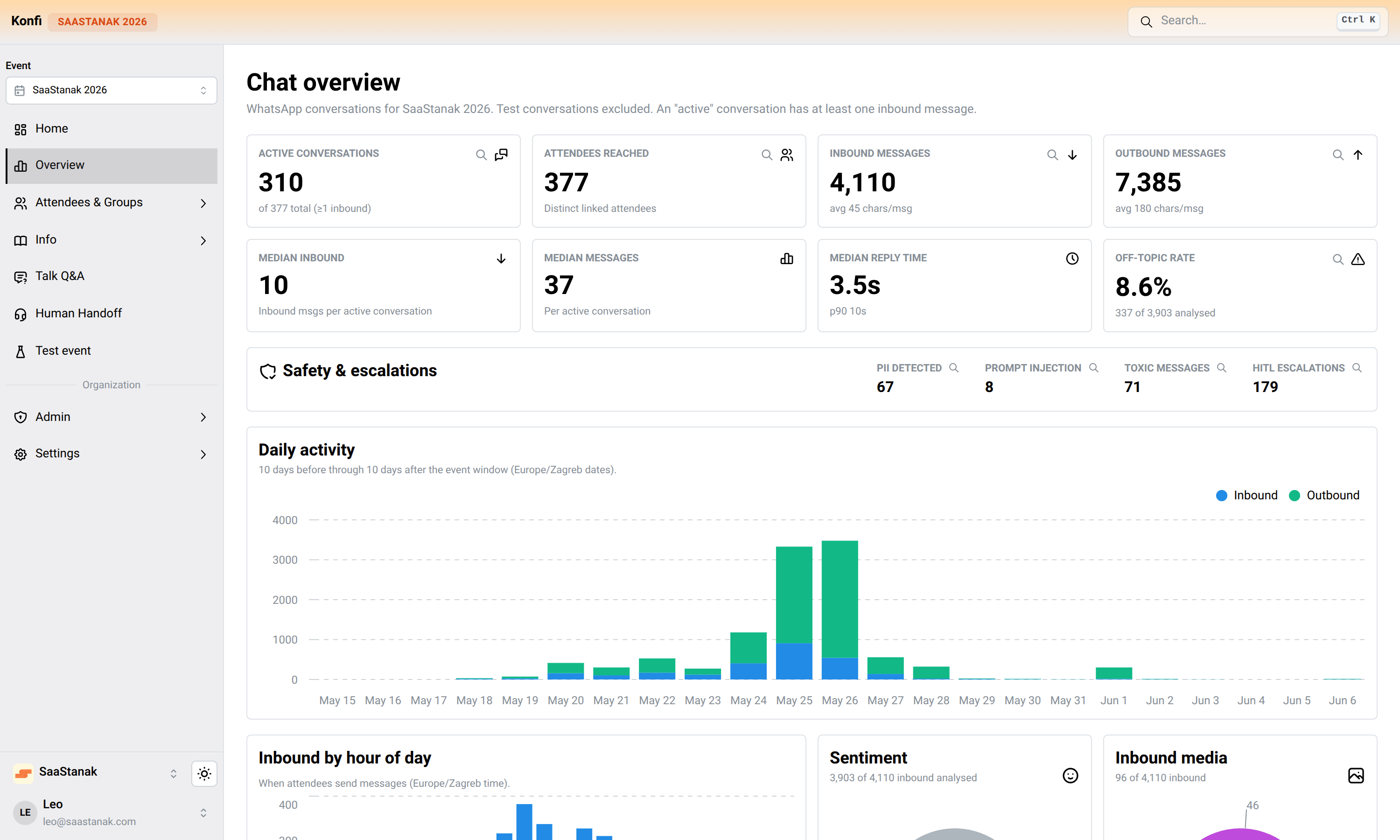Click the warning triangle icon on Off-Topic Rate card
The height and width of the screenshot is (840, 1400).
[1358, 259]
